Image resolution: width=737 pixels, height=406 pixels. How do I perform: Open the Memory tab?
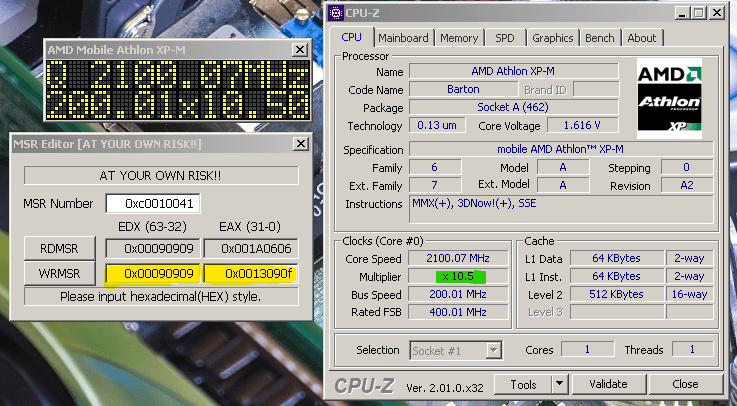(459, 38)
